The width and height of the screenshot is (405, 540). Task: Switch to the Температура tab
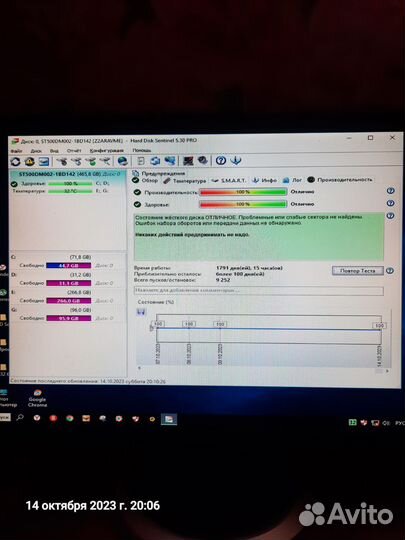click(x=185, y=180)
